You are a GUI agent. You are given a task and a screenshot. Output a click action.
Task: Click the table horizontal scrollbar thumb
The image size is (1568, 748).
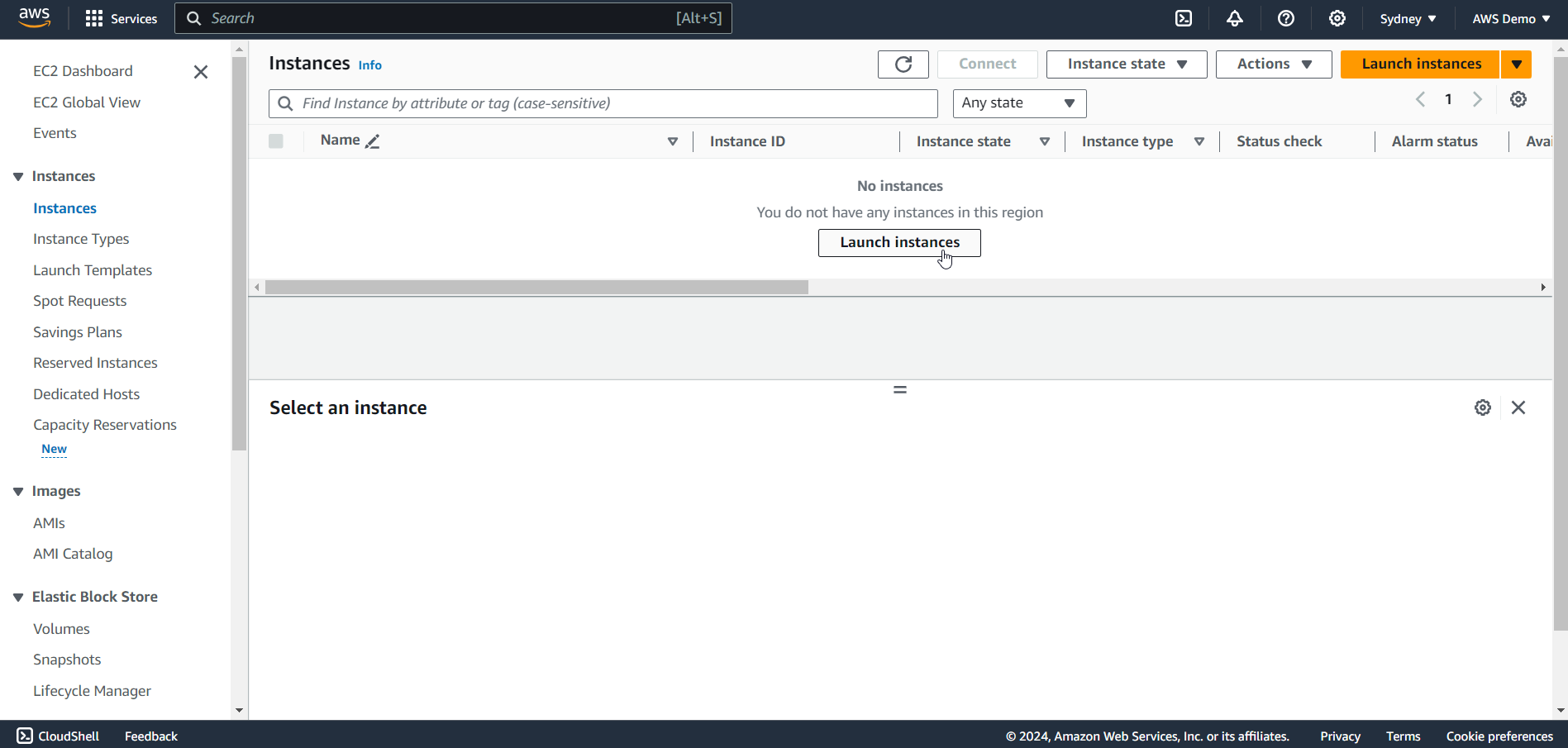pyautogui.click(x=536, y=288)
